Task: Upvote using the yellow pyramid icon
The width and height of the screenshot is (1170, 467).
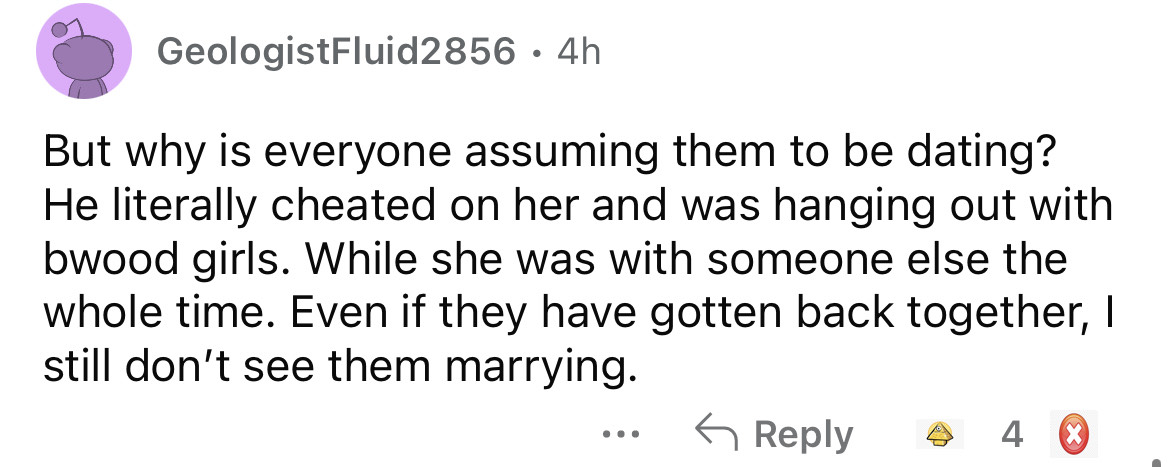Action: [x=937, y=435]
